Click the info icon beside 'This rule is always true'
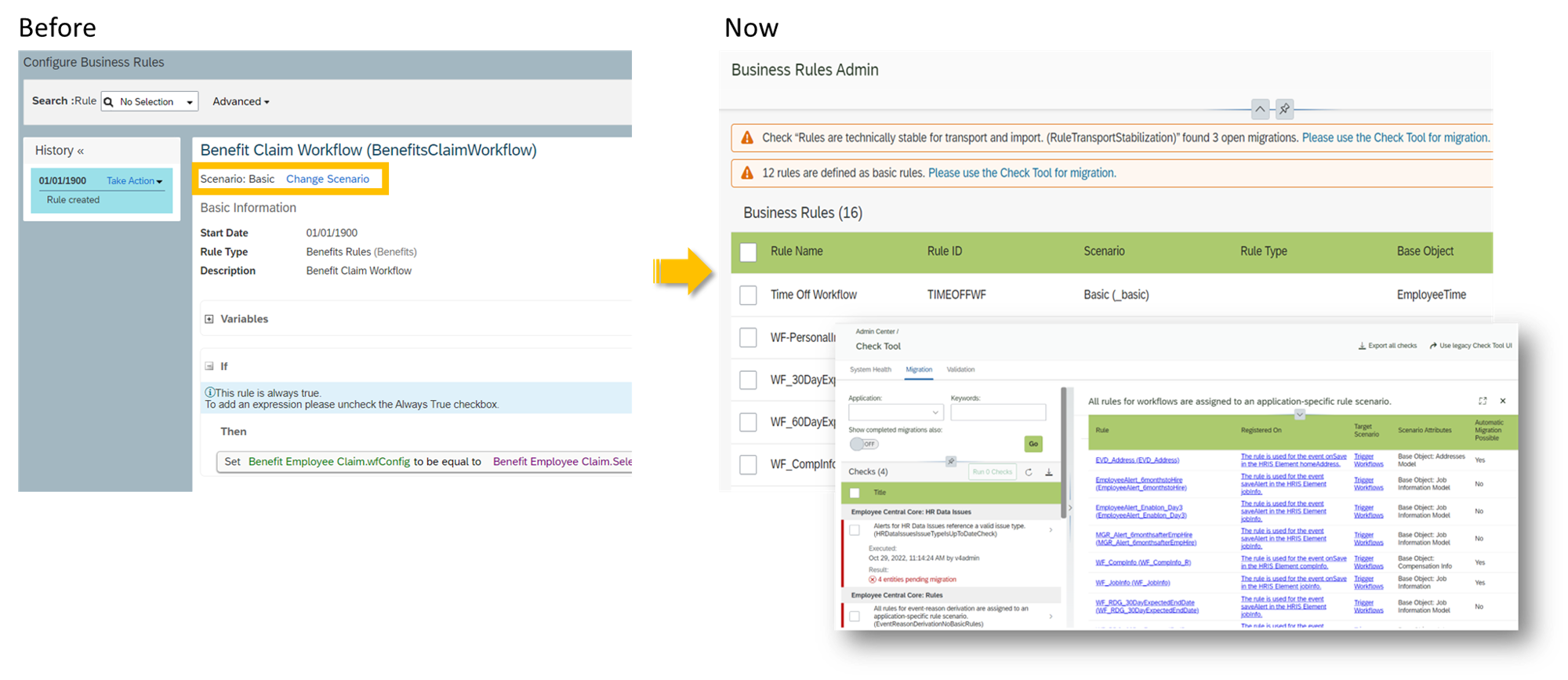This screenshot has width=1568, height=680. click(209, 392)
